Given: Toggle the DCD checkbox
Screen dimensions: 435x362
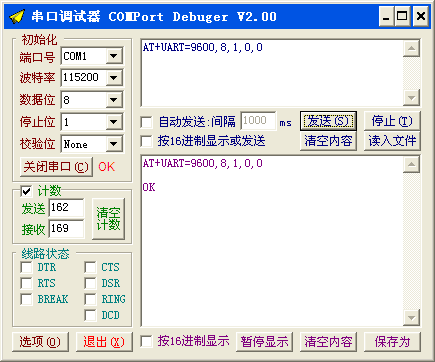Looking at the screenshot, I should 90,315.
